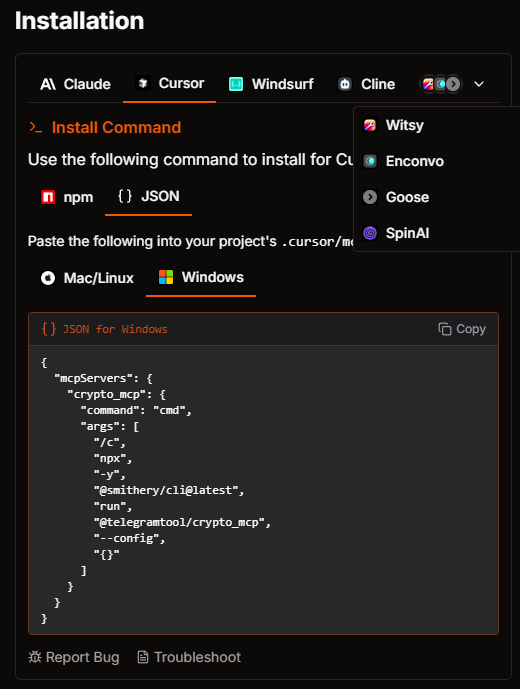Click the Windows four-color logo icon
This screenshot has width=520, height=689.
click(x=166, y=277)
